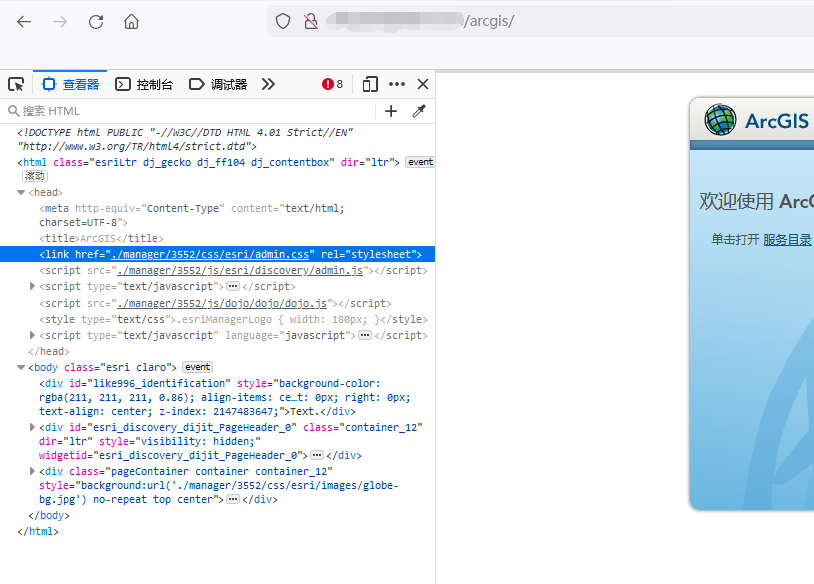814x584 pixels.
Task: Activate the element picker tool
Action: point(16,84)
